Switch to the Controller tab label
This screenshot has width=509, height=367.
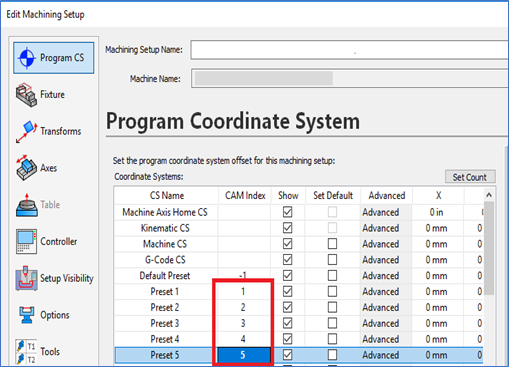59,241
